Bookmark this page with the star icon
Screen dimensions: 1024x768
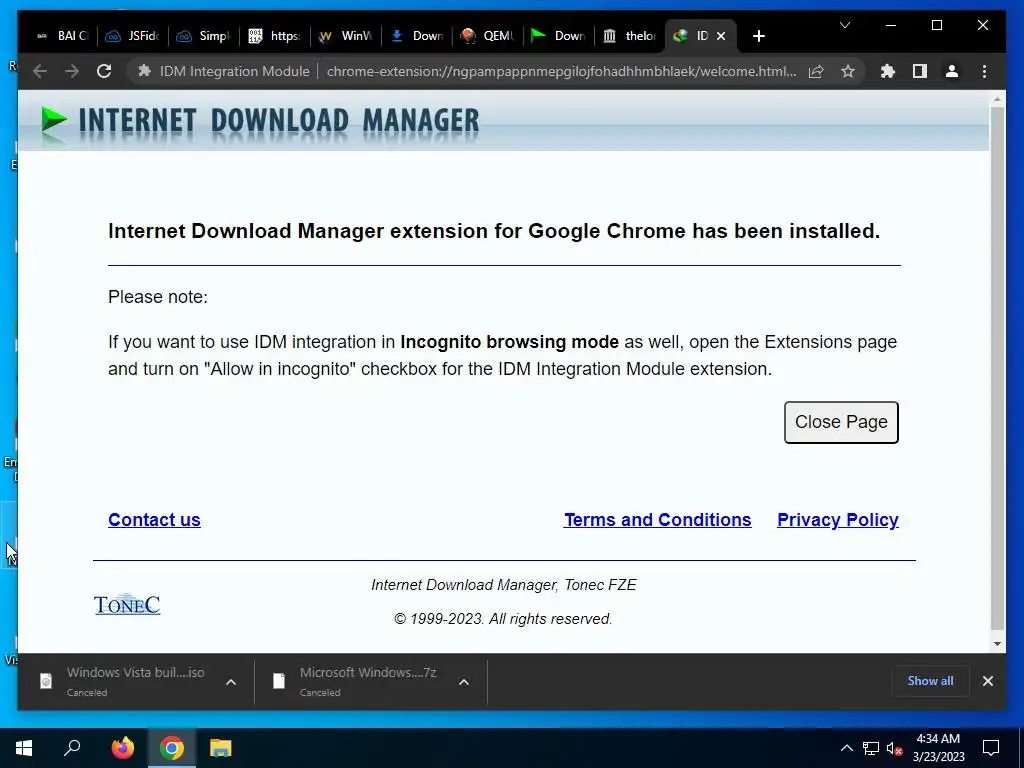pyautogui.click(x=848, y=71)
